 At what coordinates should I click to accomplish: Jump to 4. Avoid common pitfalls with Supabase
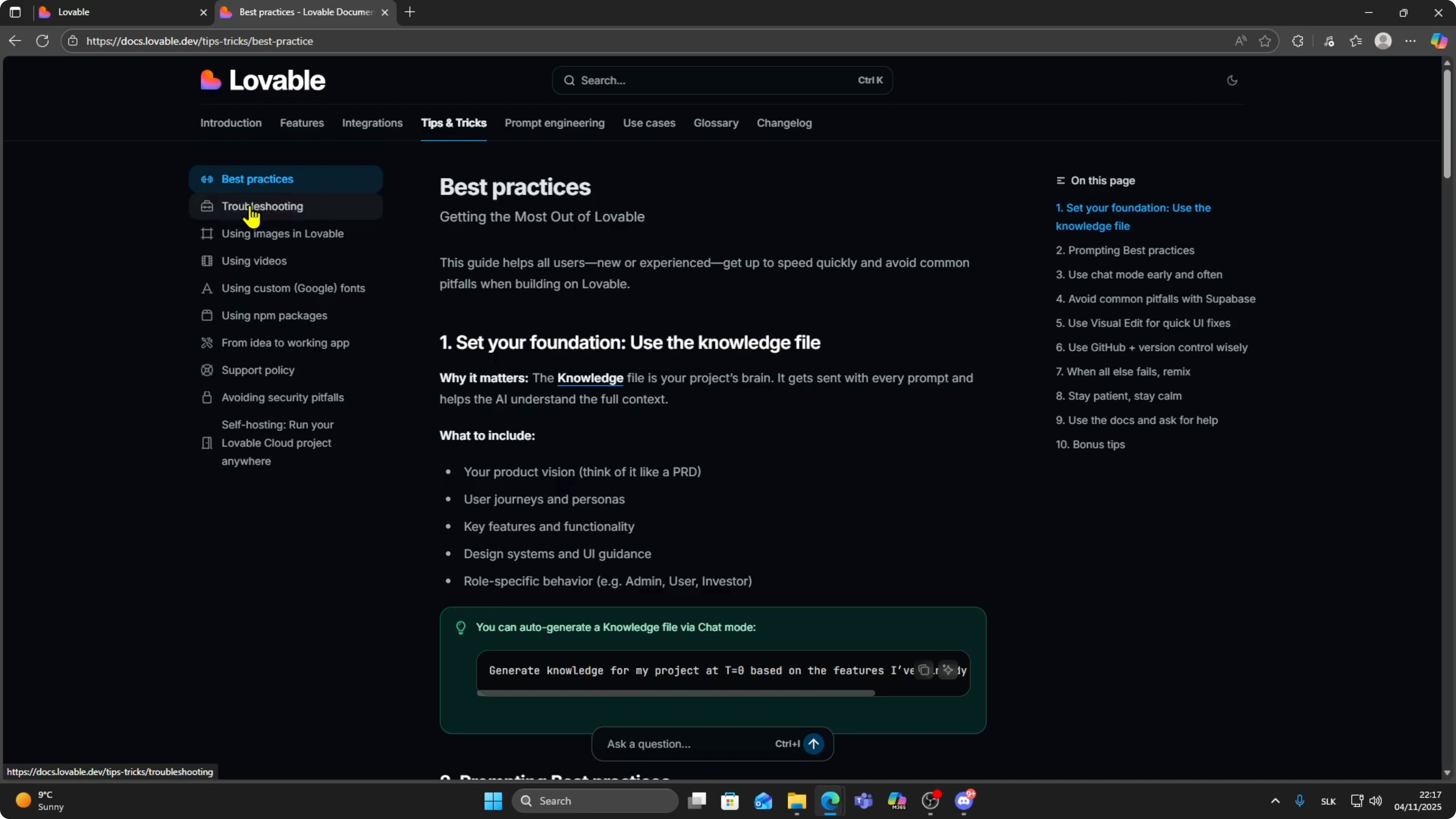click(x=1155, y=299)
